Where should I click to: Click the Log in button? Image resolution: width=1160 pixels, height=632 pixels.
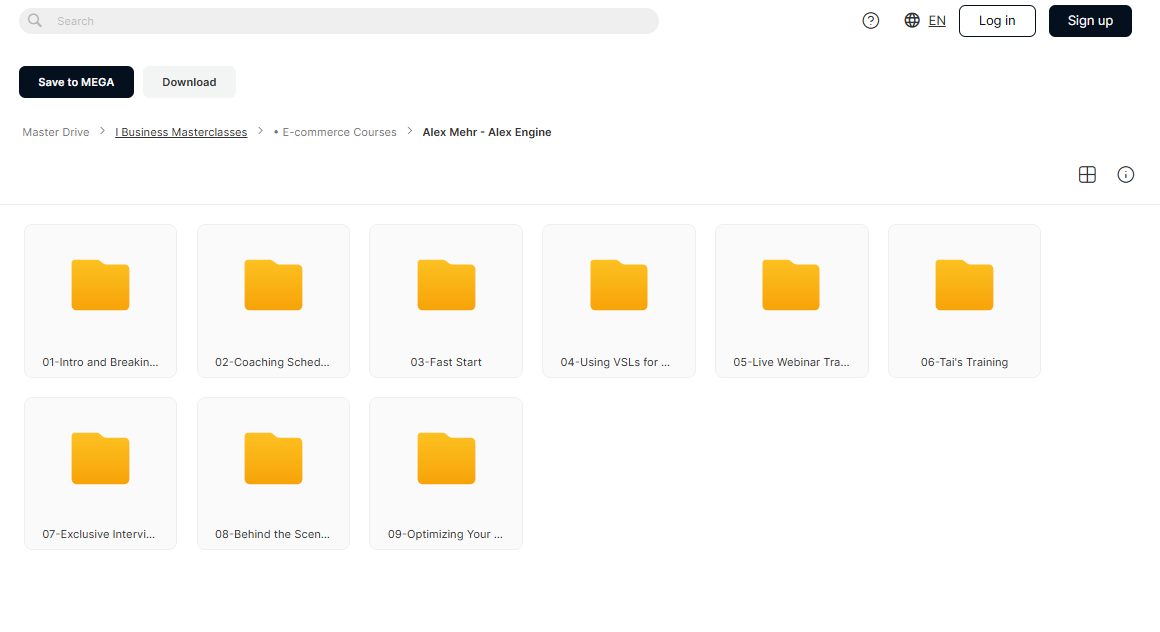point(997,21)
